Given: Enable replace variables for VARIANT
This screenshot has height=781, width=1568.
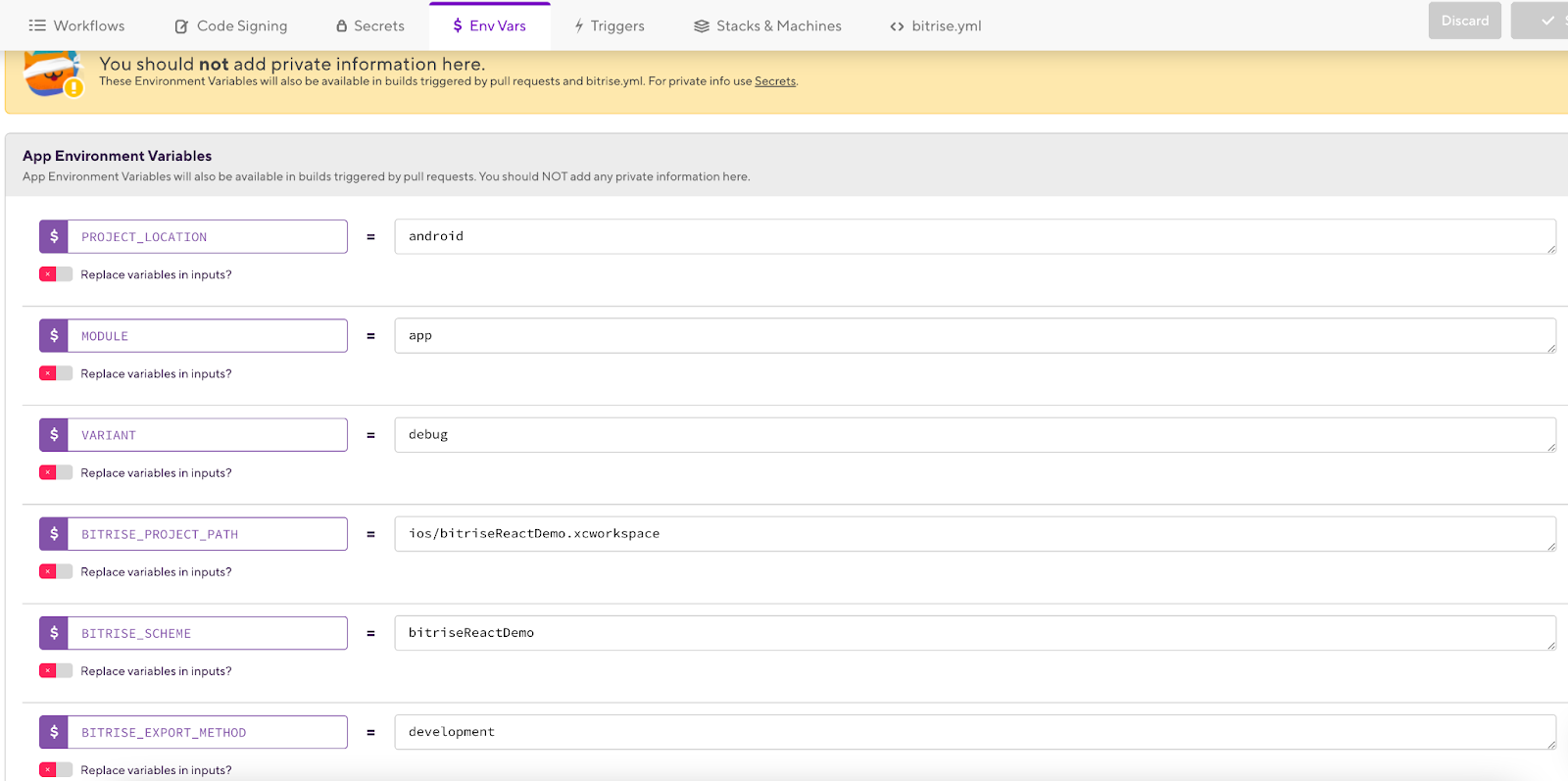Looking at the screenshot, I should pyautogui.click(x=56, y=472).
